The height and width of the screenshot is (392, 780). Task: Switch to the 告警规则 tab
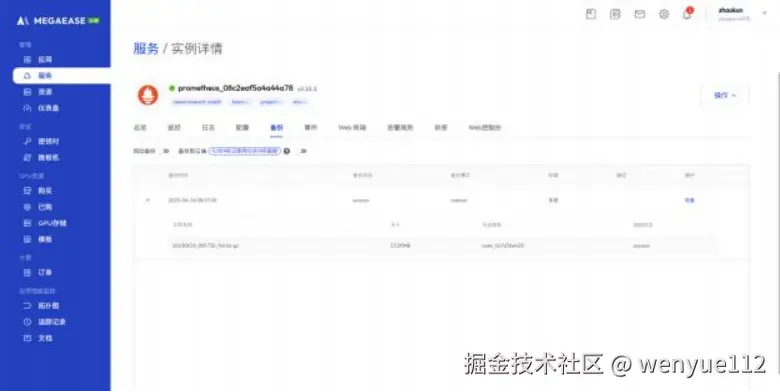point(400,127)
